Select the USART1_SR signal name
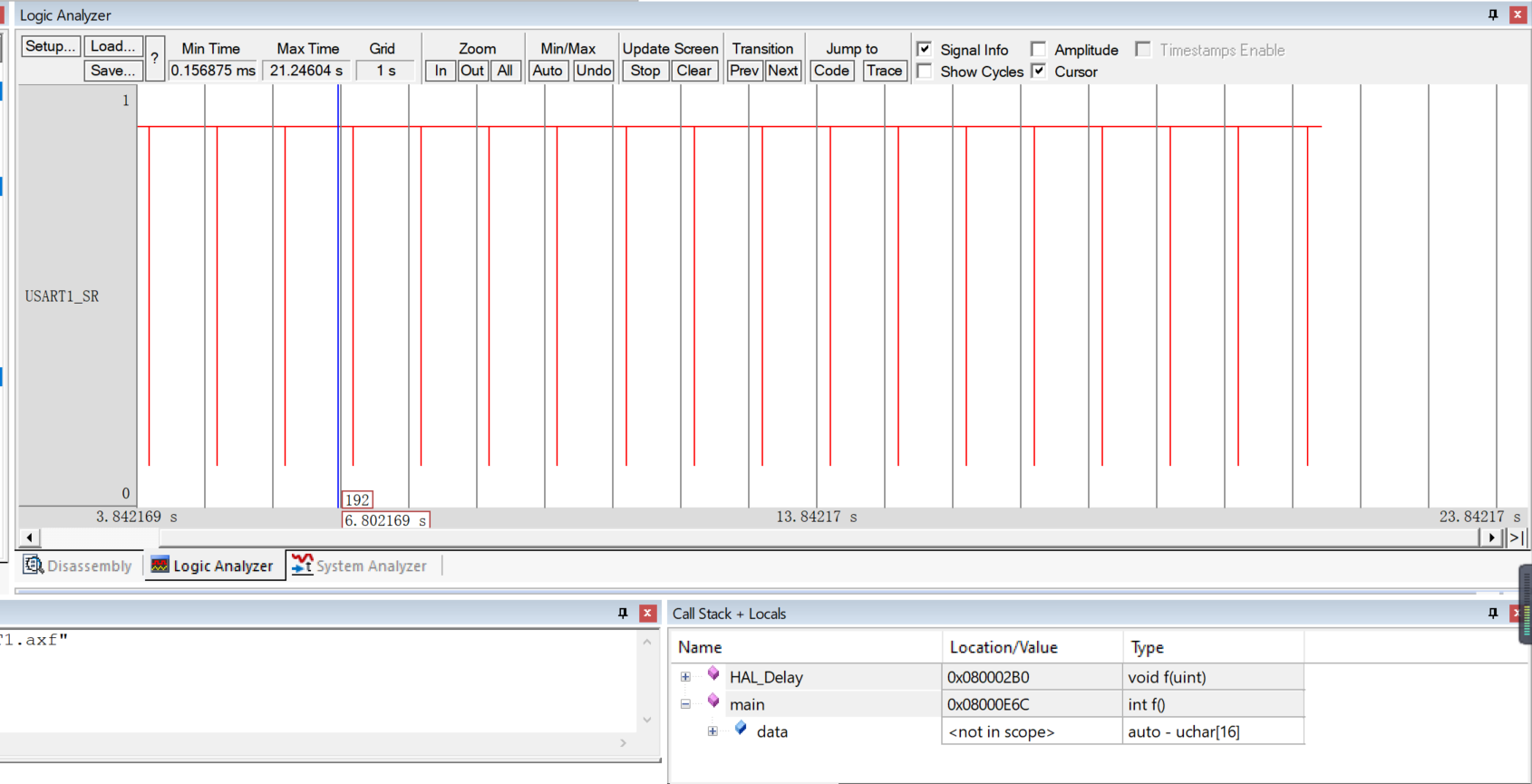 coord(63,296)
